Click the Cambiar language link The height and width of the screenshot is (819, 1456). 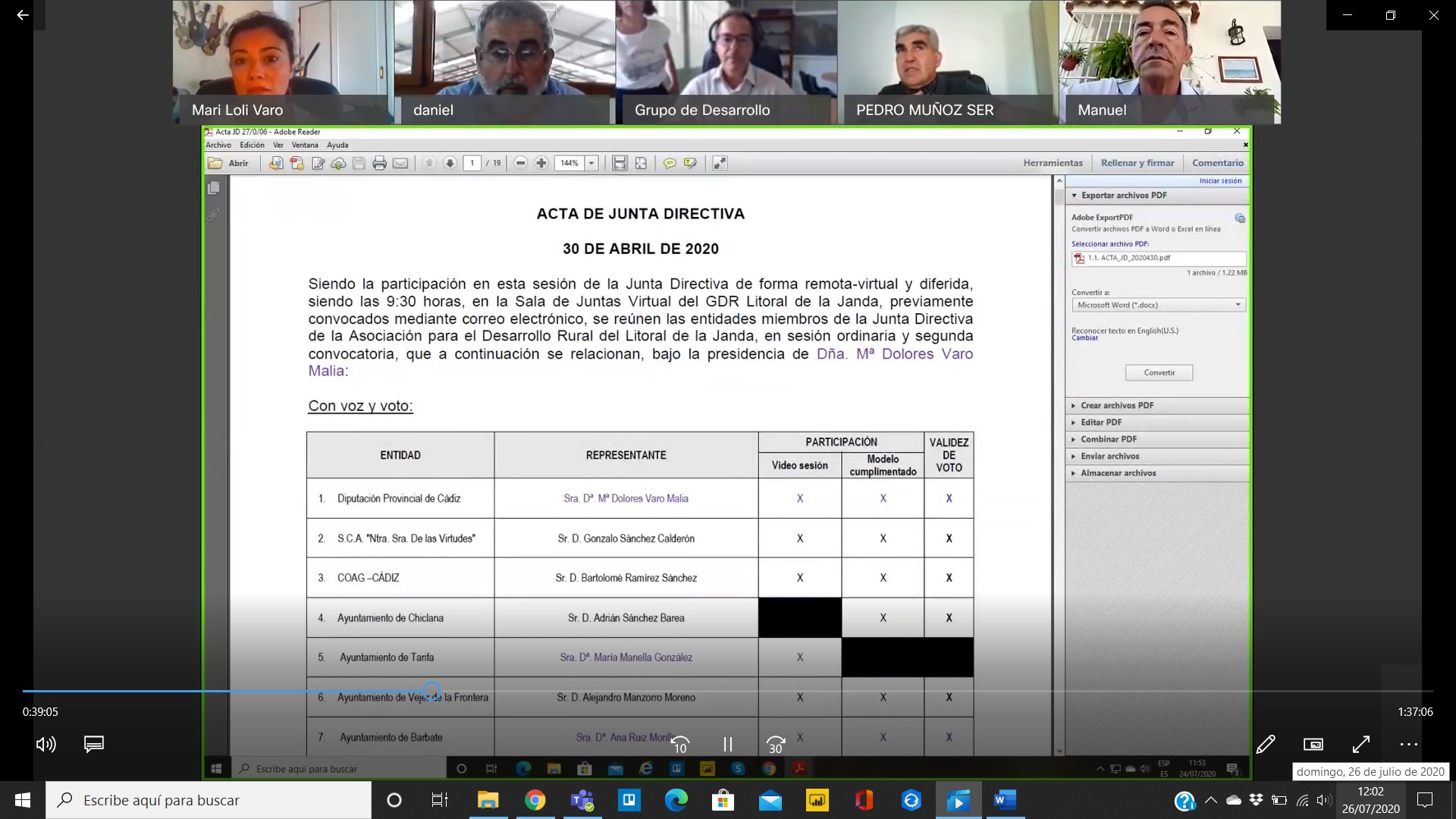(x=1084, y=338)
